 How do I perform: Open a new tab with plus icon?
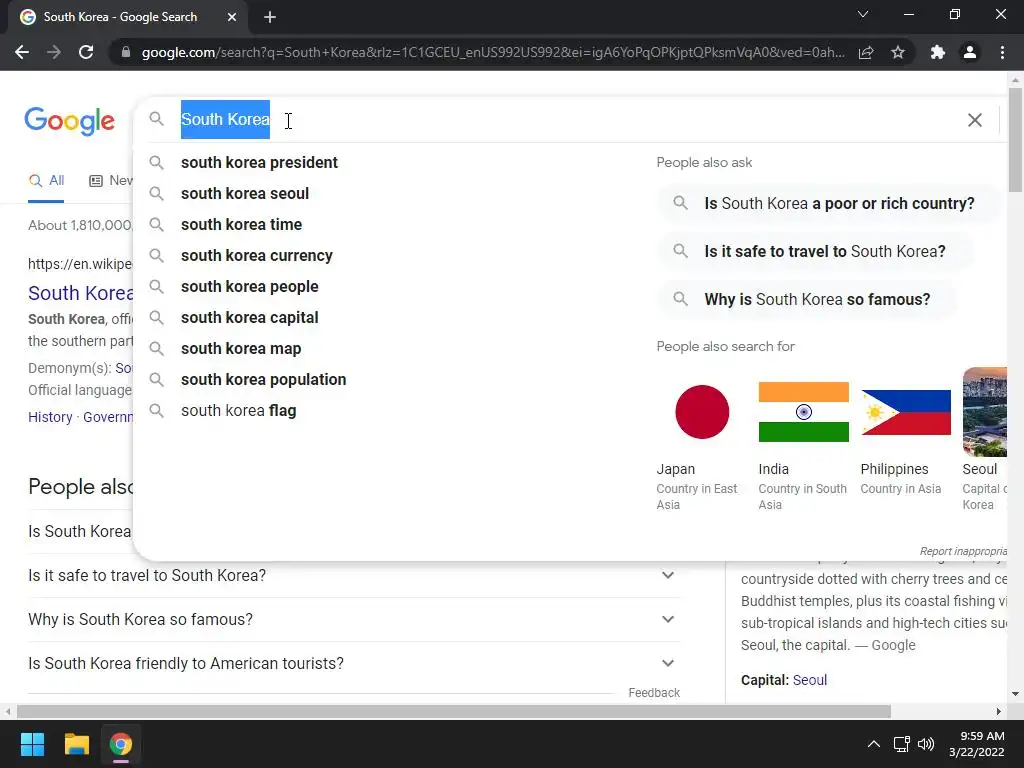[270, 17]
